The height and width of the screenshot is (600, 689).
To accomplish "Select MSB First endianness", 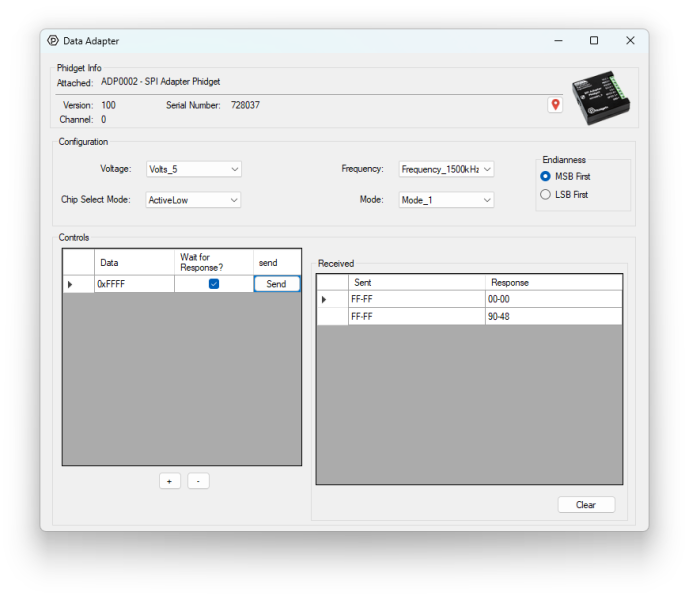I will pyautogui.click(x=545, y=177).
